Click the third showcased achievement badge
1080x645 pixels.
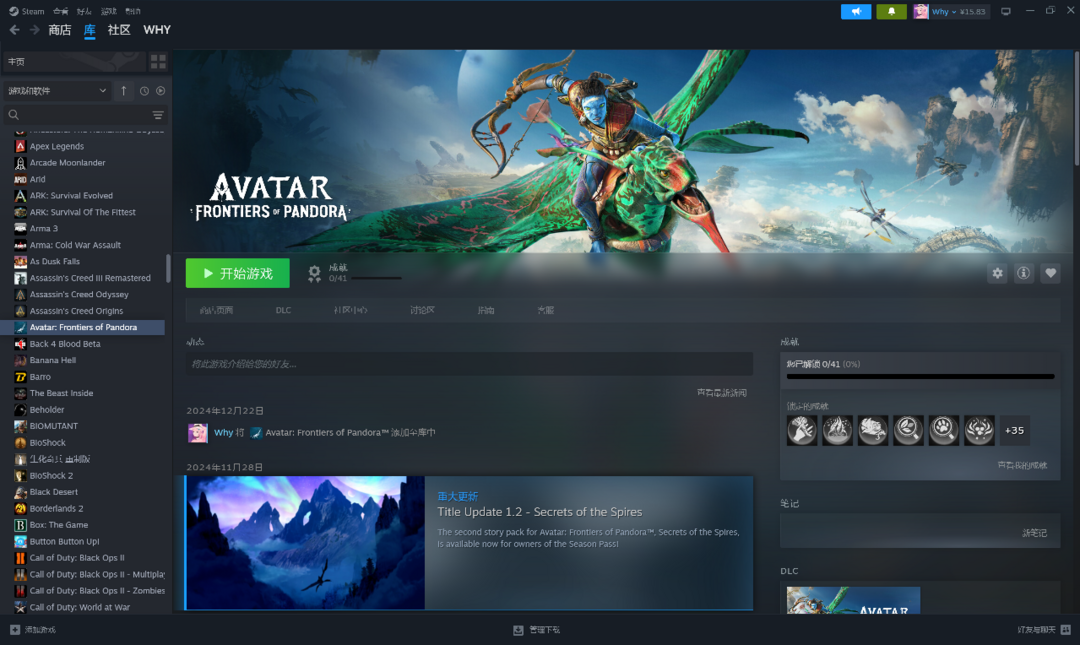point(873,431)
